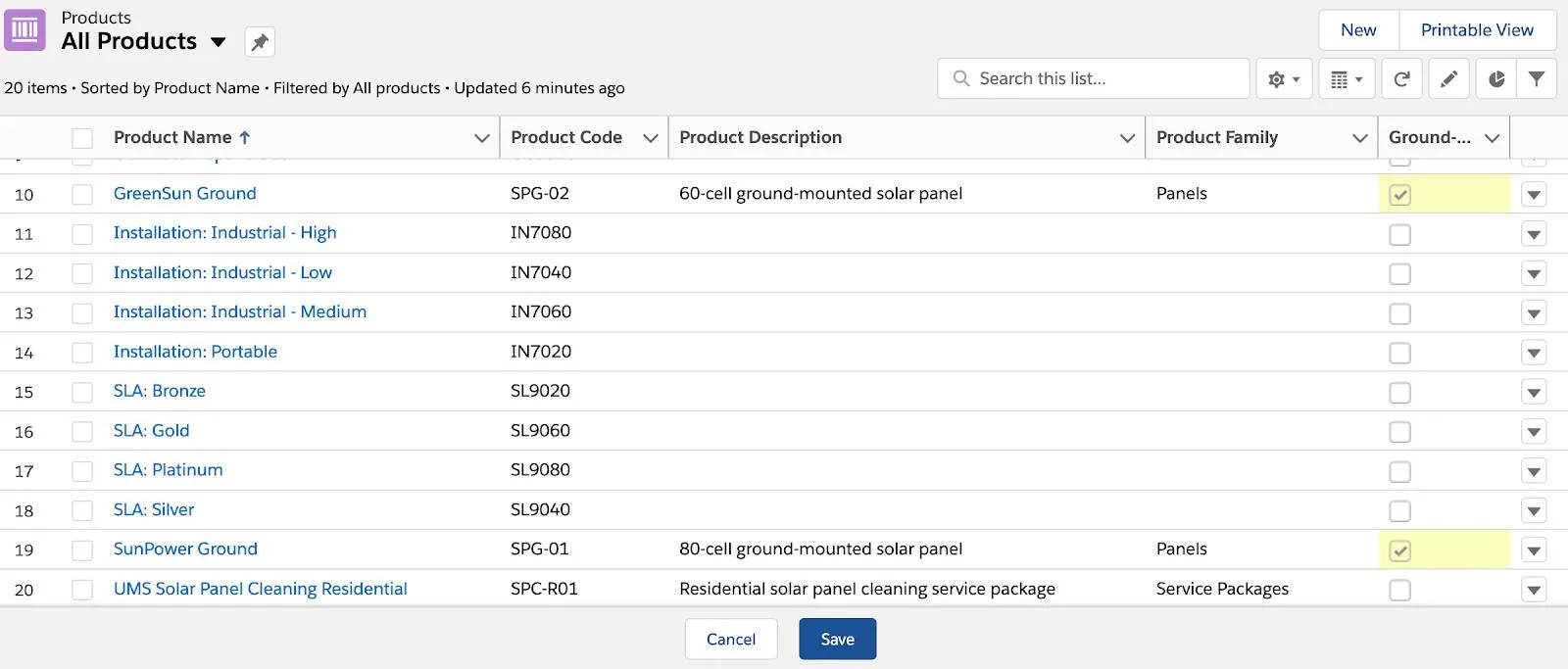Viewport: 1568px width, 669px height.
Task: Click Panels family in GreenSun Ground row
Action: click(x=1182, y=194)
